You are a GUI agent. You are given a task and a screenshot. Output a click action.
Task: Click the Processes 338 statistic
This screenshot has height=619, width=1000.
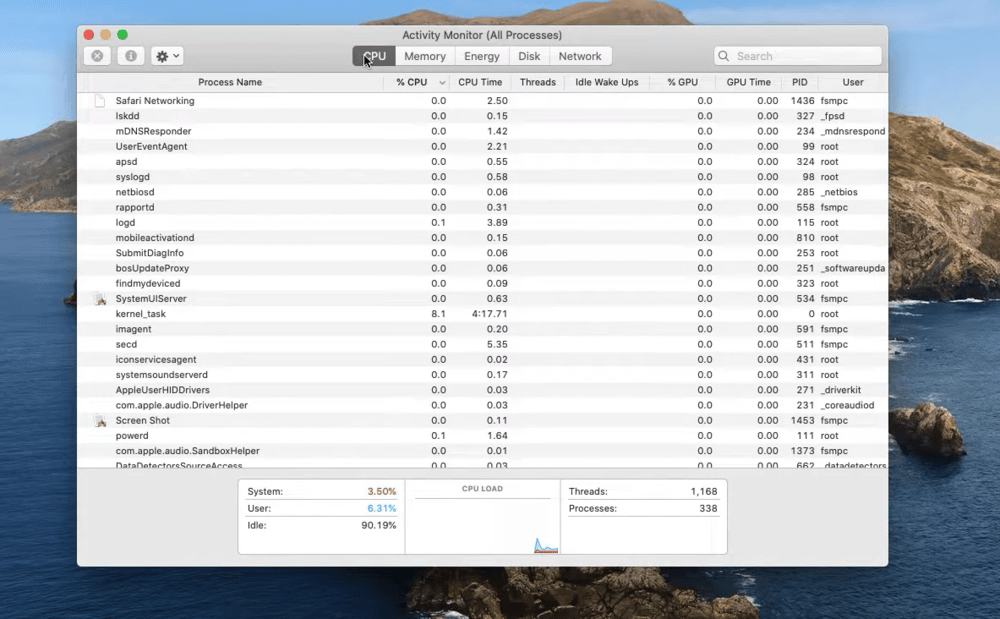pos(643,508)
